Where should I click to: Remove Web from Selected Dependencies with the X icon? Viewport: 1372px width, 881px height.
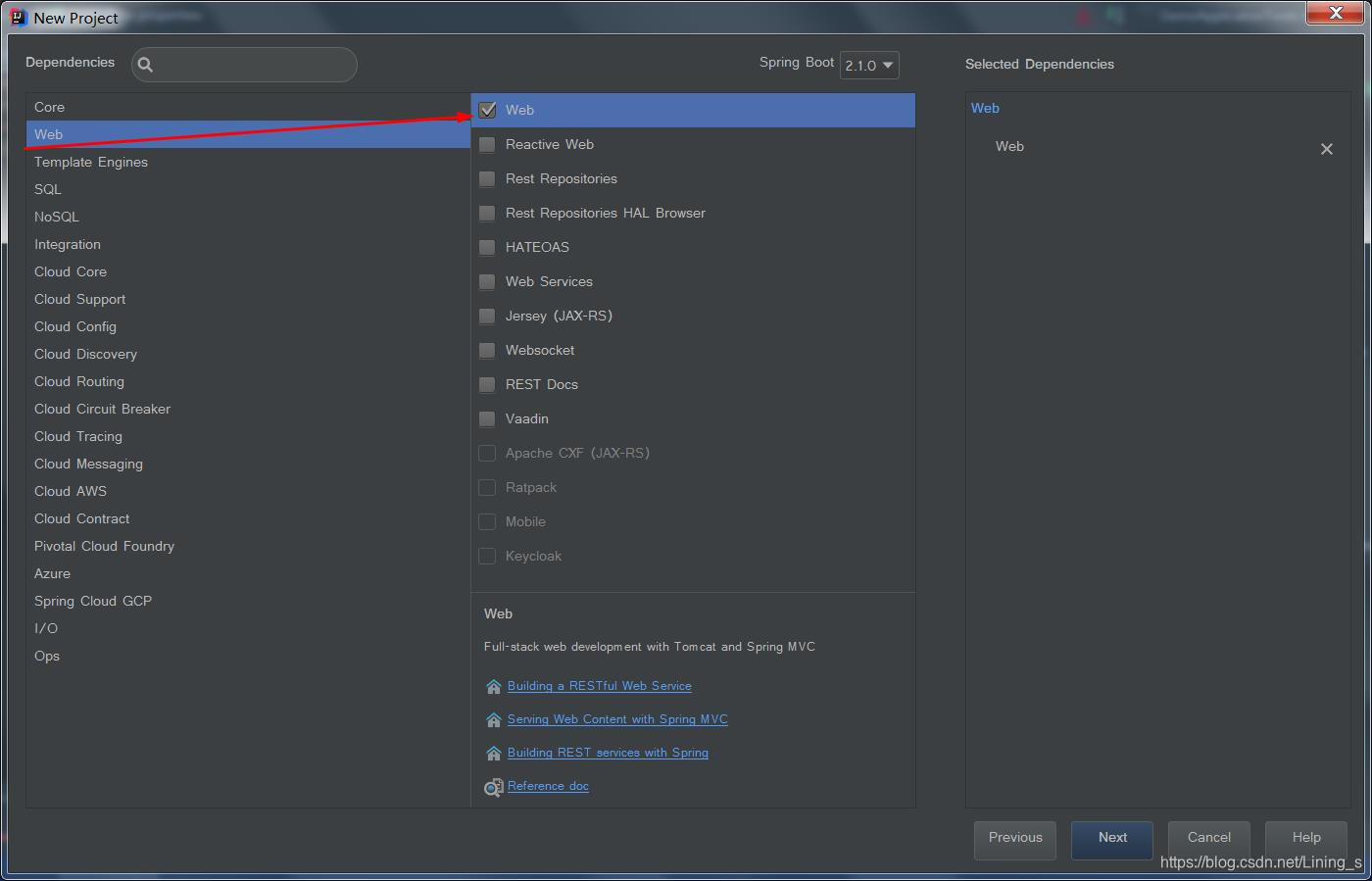pos(1327,149)
